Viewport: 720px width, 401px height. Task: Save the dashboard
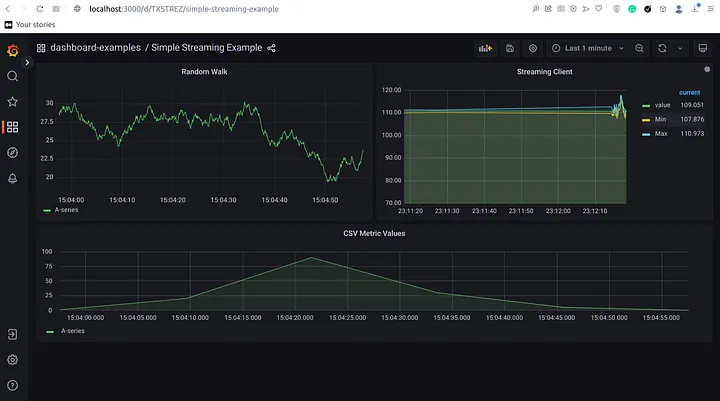click(510, 48)
